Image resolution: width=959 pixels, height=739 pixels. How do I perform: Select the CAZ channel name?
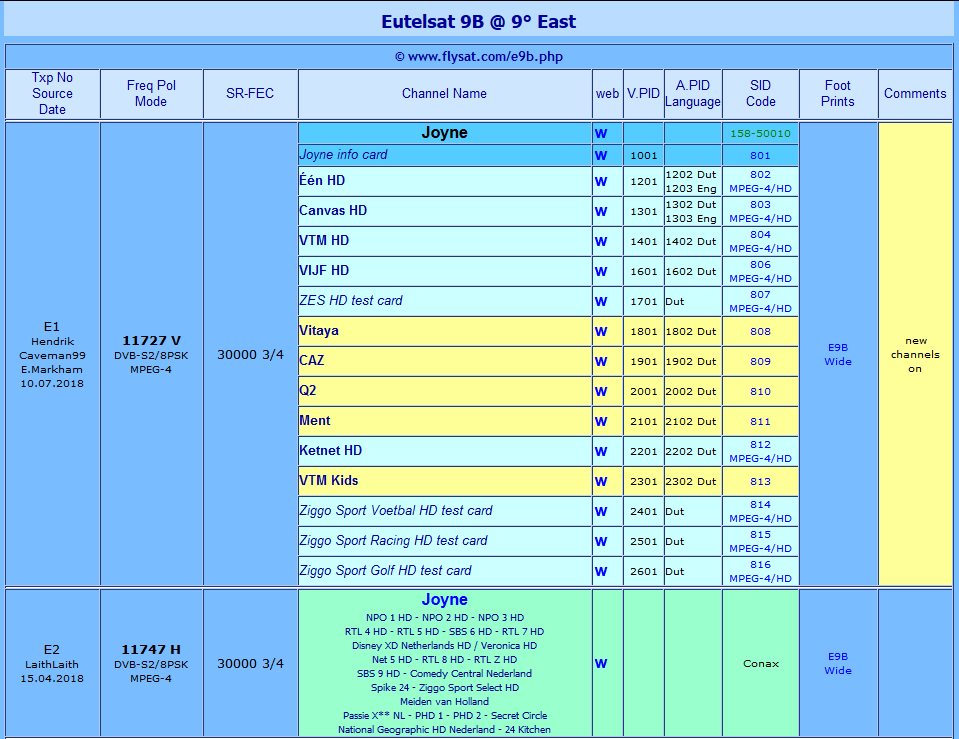click(311, 360)
